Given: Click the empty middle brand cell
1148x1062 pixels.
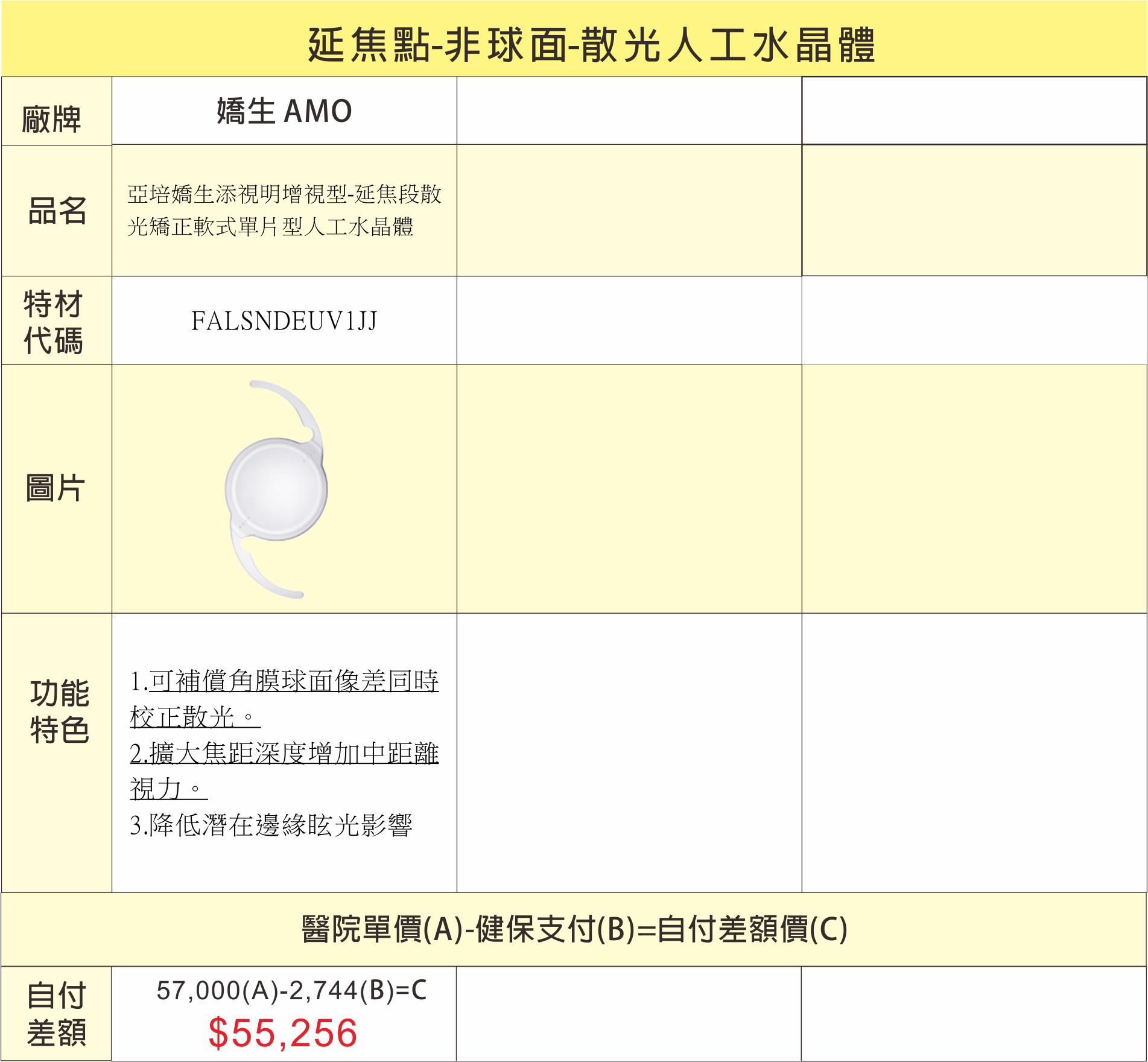Looking at the screenshot, I should (x=629, y=112).
